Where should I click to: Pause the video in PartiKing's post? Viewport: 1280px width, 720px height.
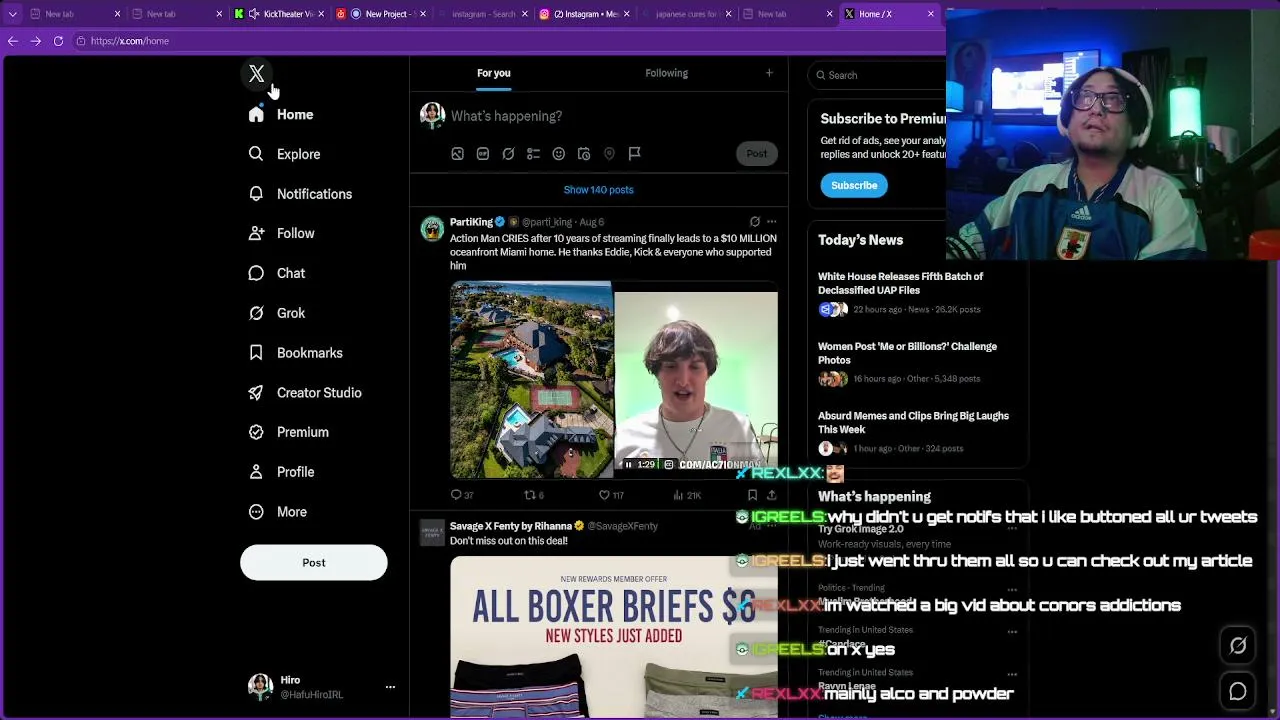click(628, 465)
